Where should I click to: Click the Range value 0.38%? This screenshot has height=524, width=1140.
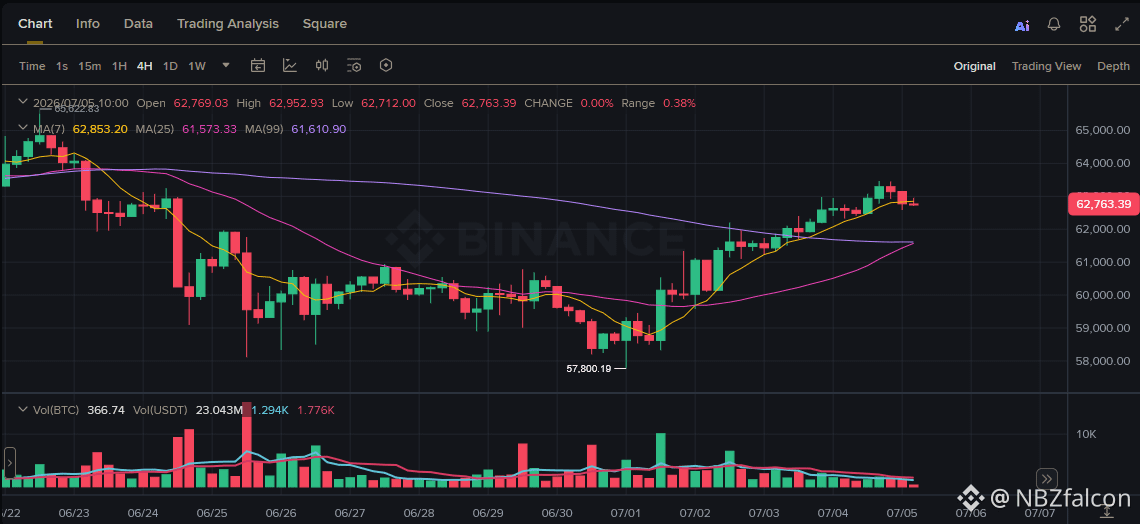click(x=679, y=103)
